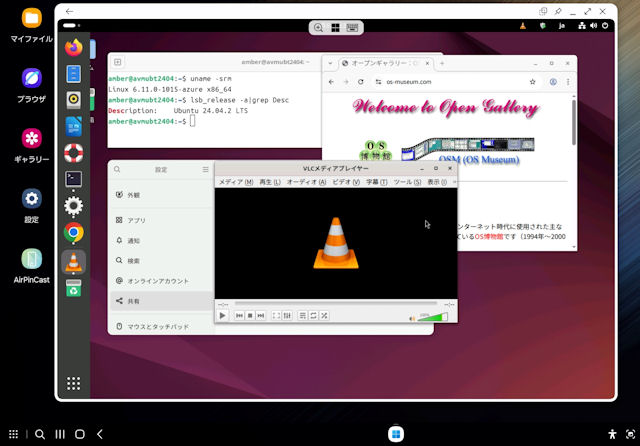Select 検索 in the settings sidebar
This screenshot has width=640, height=446.
pyautogui.click(x=162, y=260)
